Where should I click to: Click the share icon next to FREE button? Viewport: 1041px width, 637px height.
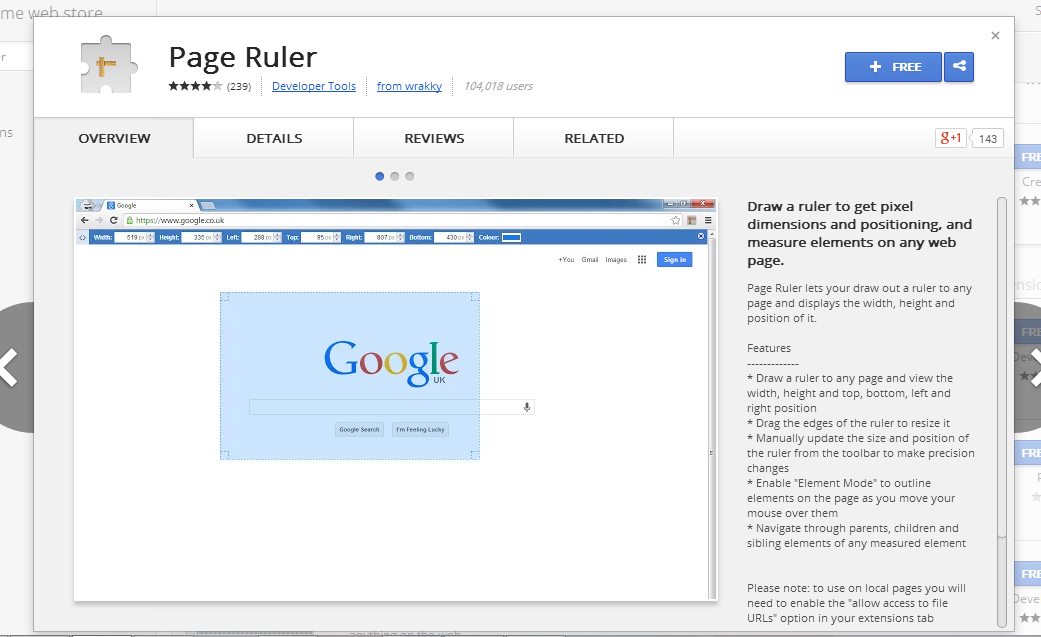[x=959, y=66]
